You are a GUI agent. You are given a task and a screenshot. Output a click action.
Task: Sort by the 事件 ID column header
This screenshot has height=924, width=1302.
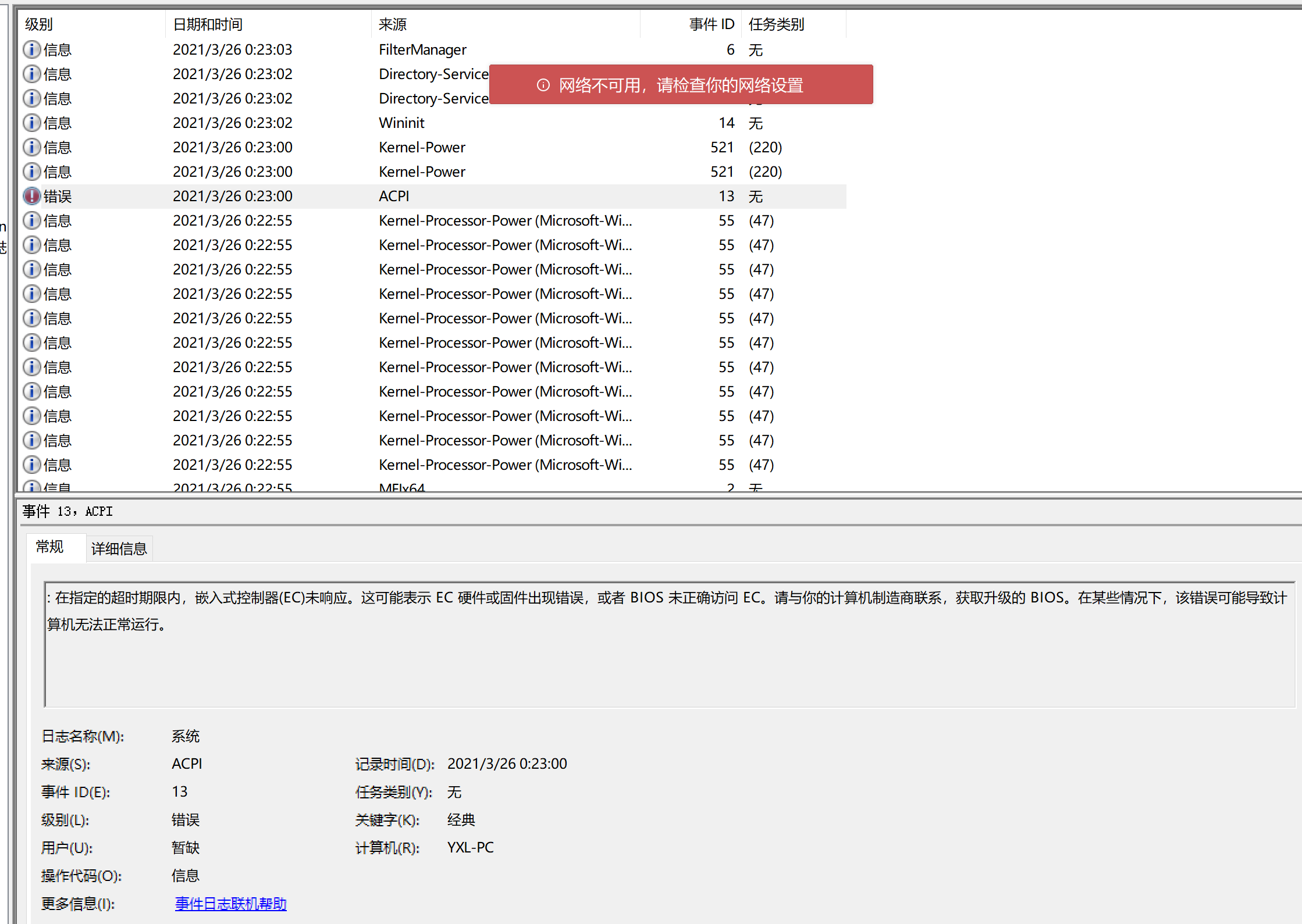(x=712, y=24)
